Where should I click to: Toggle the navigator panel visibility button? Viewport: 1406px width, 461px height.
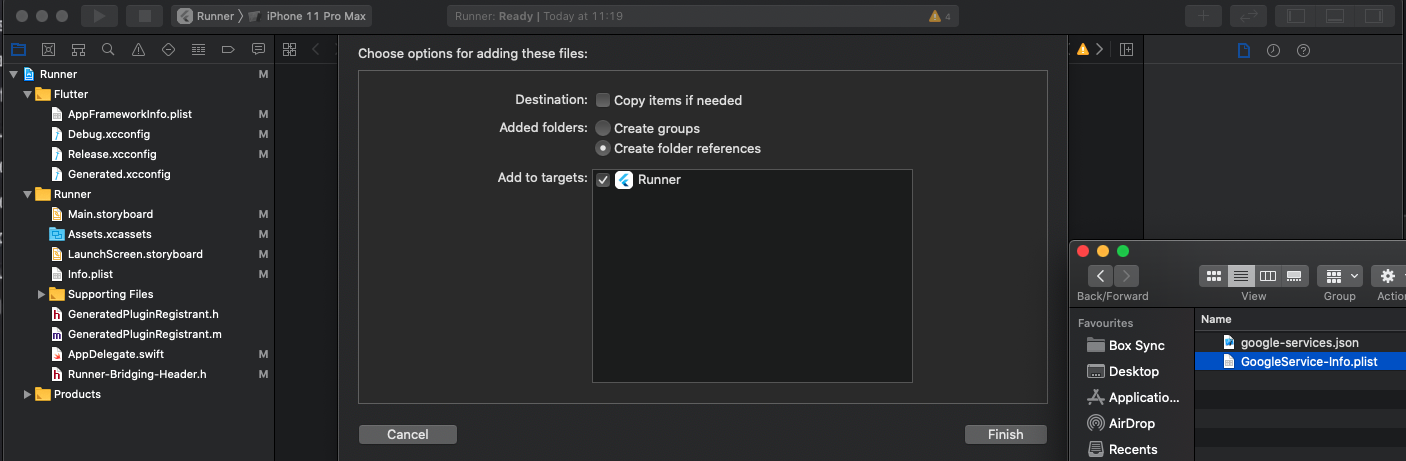[1296, 16]
